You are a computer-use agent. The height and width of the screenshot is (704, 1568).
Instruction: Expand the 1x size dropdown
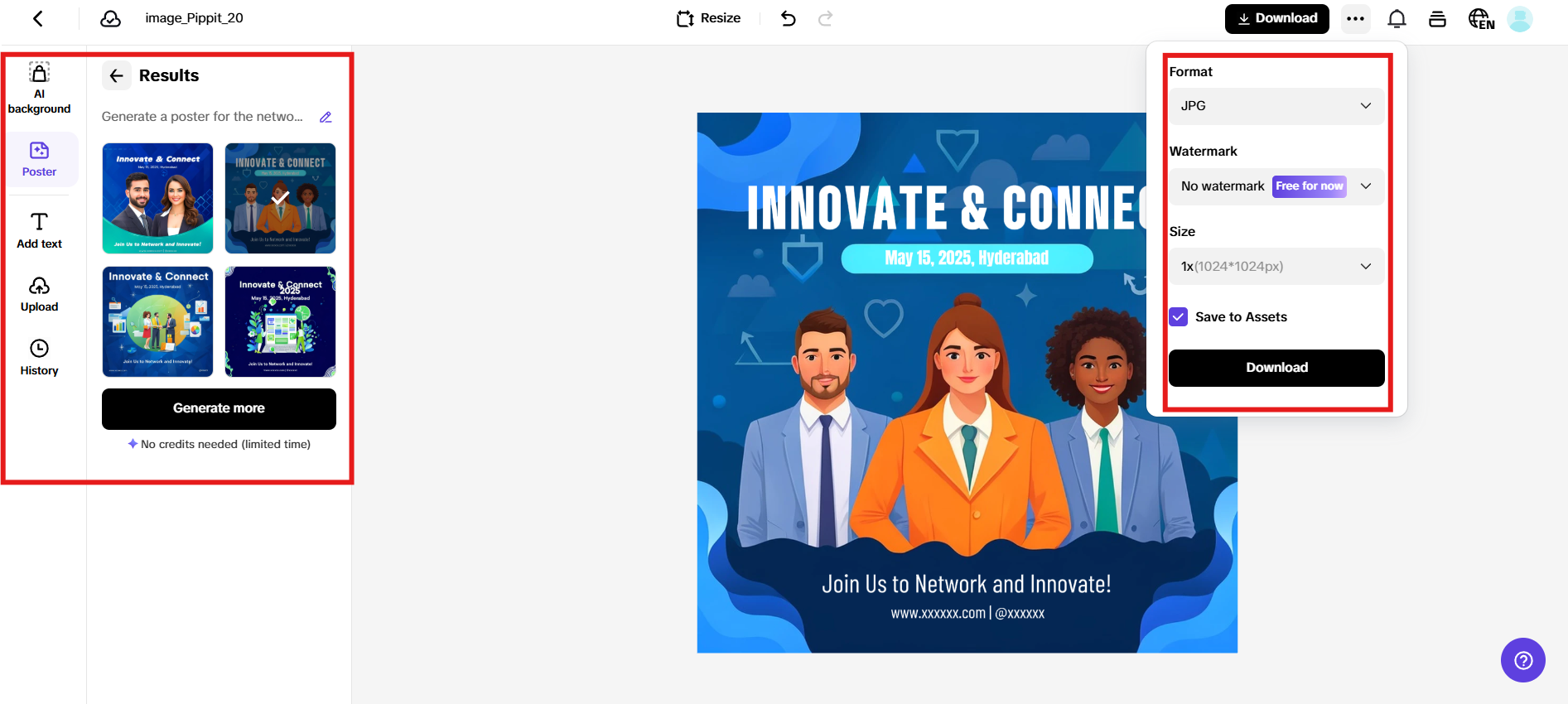click(1276, 267)
